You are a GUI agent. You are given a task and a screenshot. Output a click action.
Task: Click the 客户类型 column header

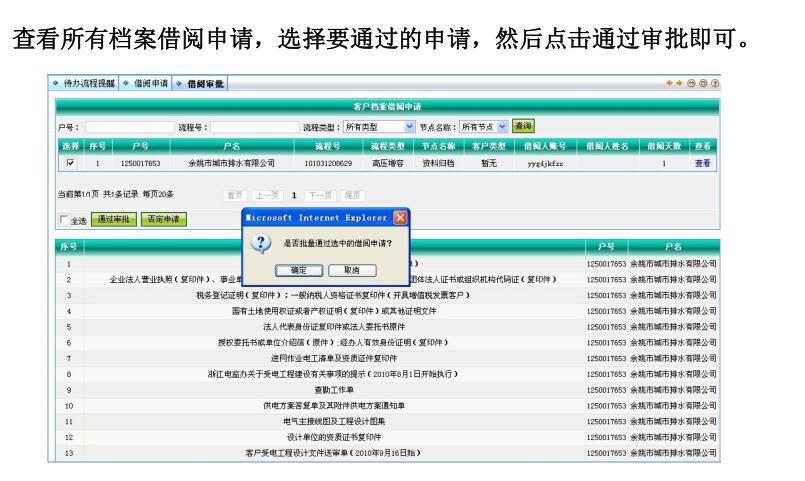489,146
